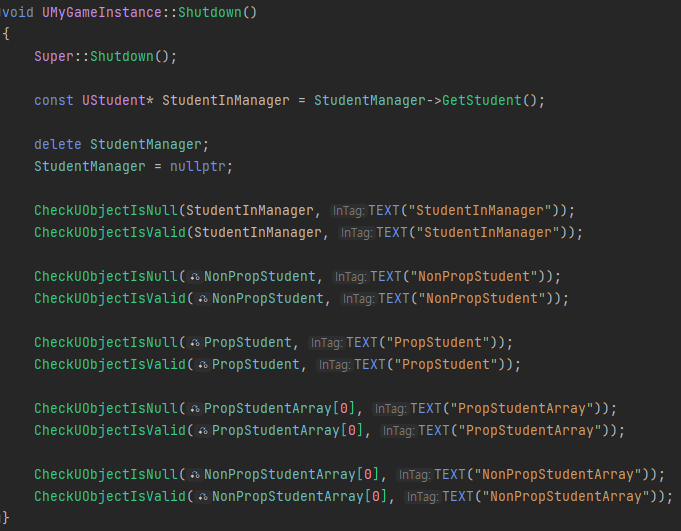The image size is (681, 531).
Task: Click the PropStudent argument of the CheckUObjectIsValid call
Action: click(x=255, y=365)
